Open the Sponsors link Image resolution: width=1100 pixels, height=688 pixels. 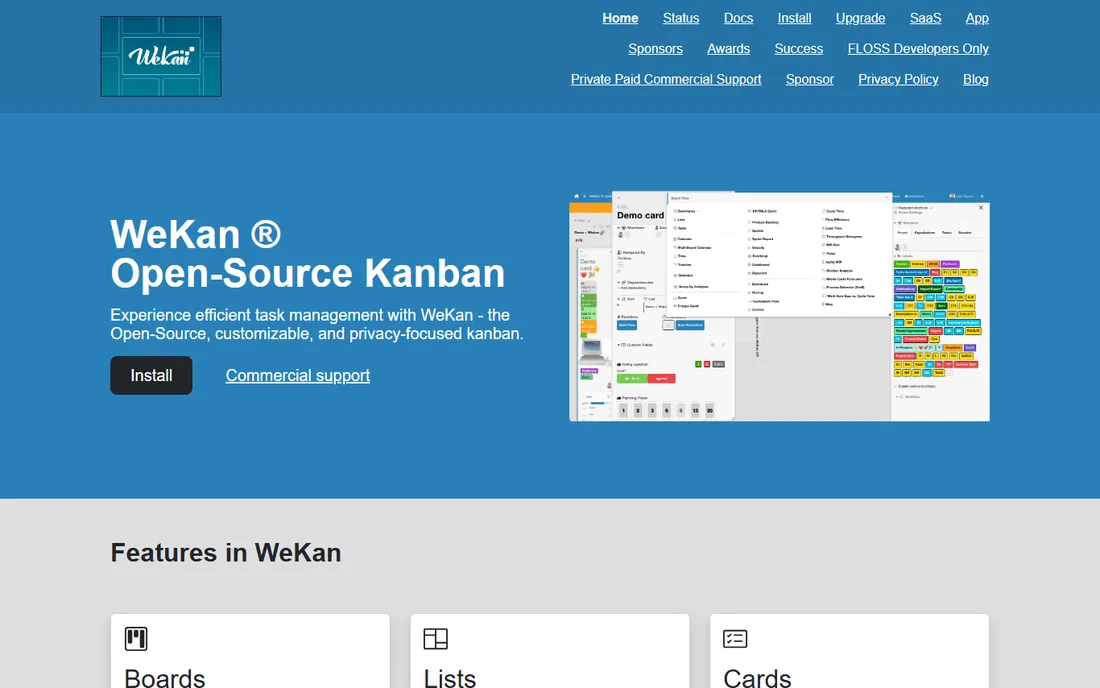pyautogui.click(x=655, y=48)
